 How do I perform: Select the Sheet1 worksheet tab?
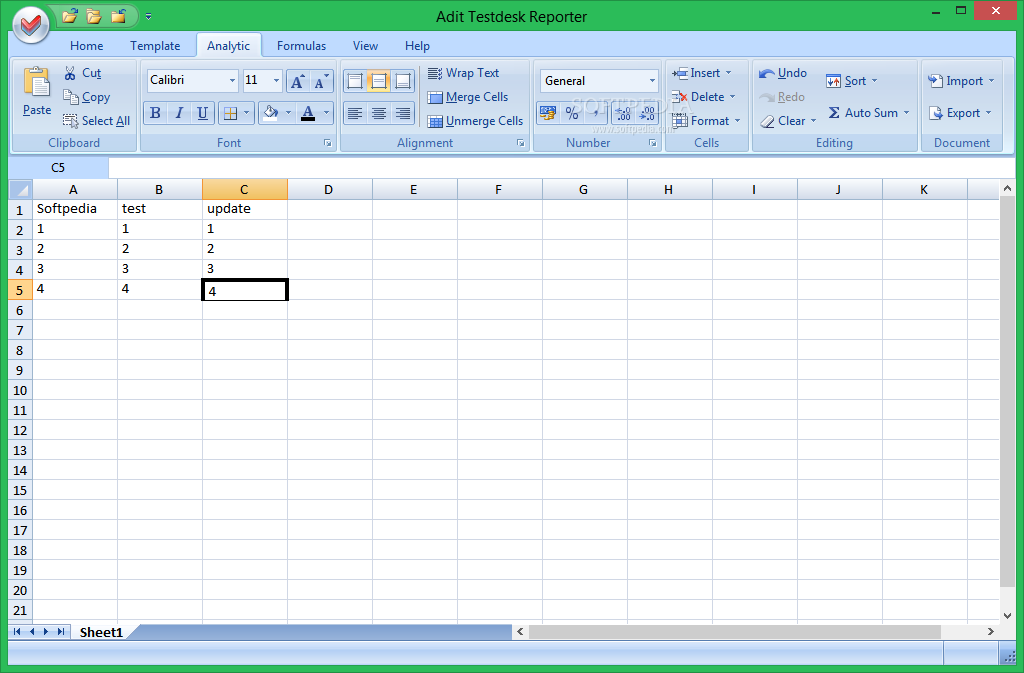click(101, 632)
